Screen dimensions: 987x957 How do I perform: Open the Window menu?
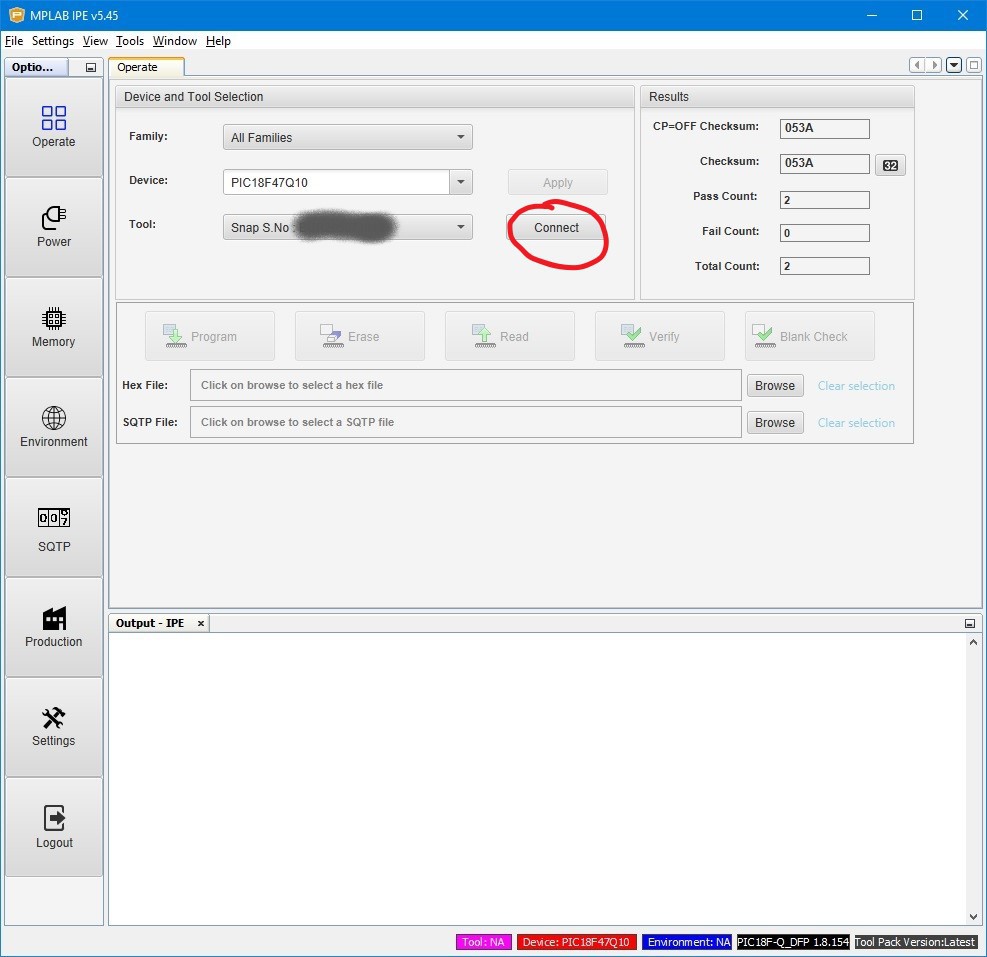pyautogui.click(x=174, y=41)
